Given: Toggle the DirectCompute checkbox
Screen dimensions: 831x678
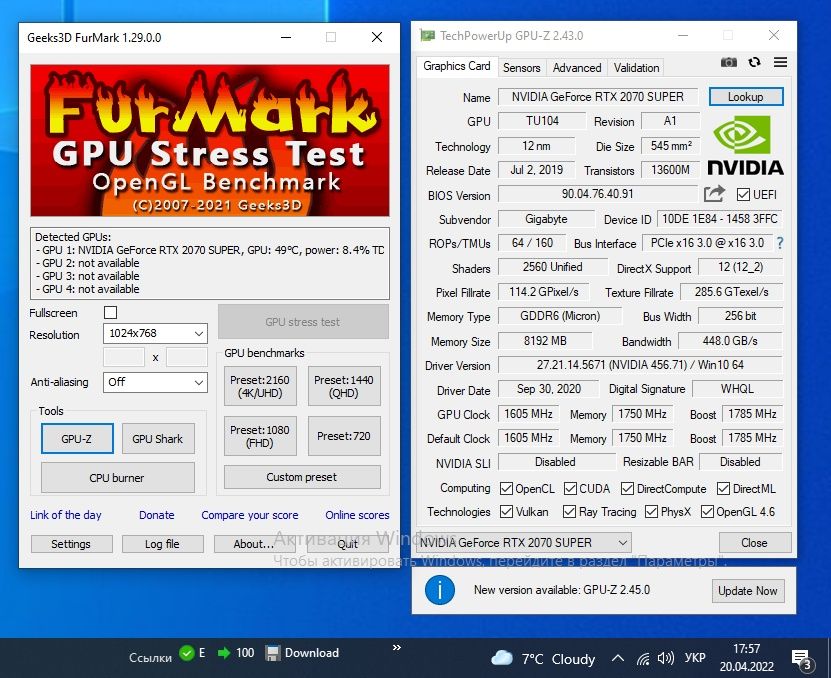Looking at the screenshot, I should coord(627,488).
